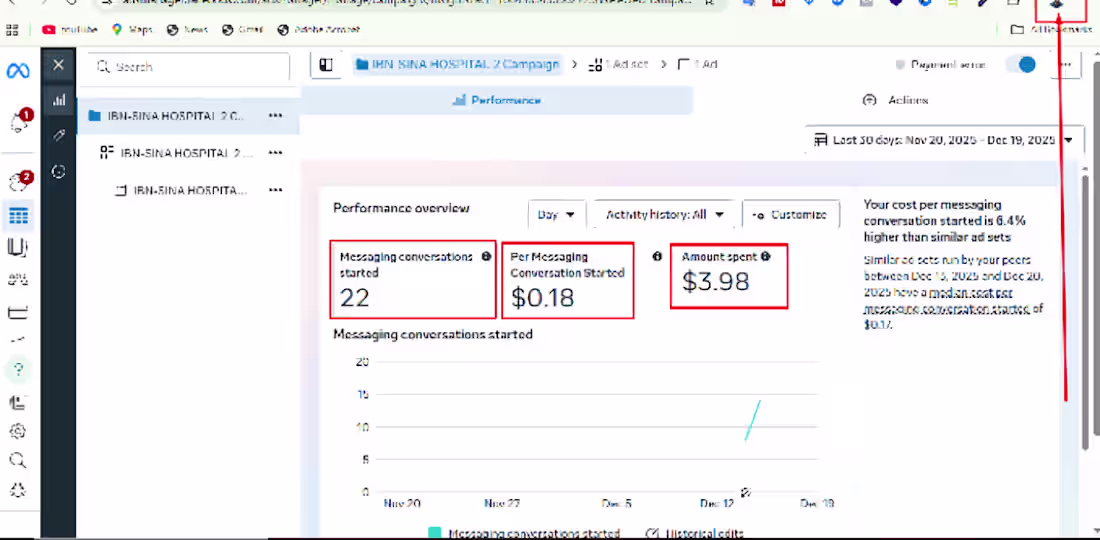The height and width of the screenshot is (540, 1100).
Task: Toggle Messaging conversations started legend series
Action: click(523, 534)
